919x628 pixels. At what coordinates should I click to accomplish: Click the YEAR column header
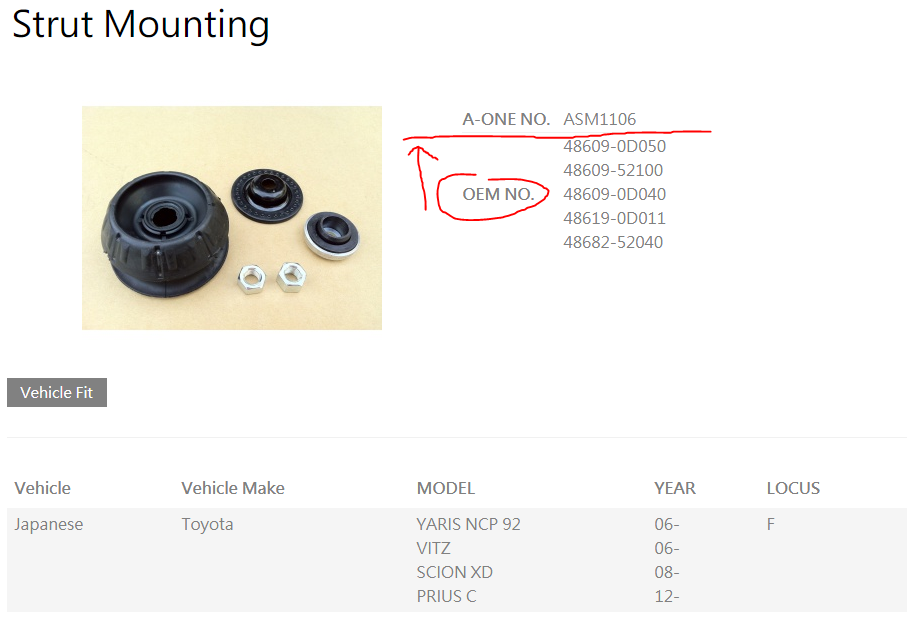tap(675, 488)
